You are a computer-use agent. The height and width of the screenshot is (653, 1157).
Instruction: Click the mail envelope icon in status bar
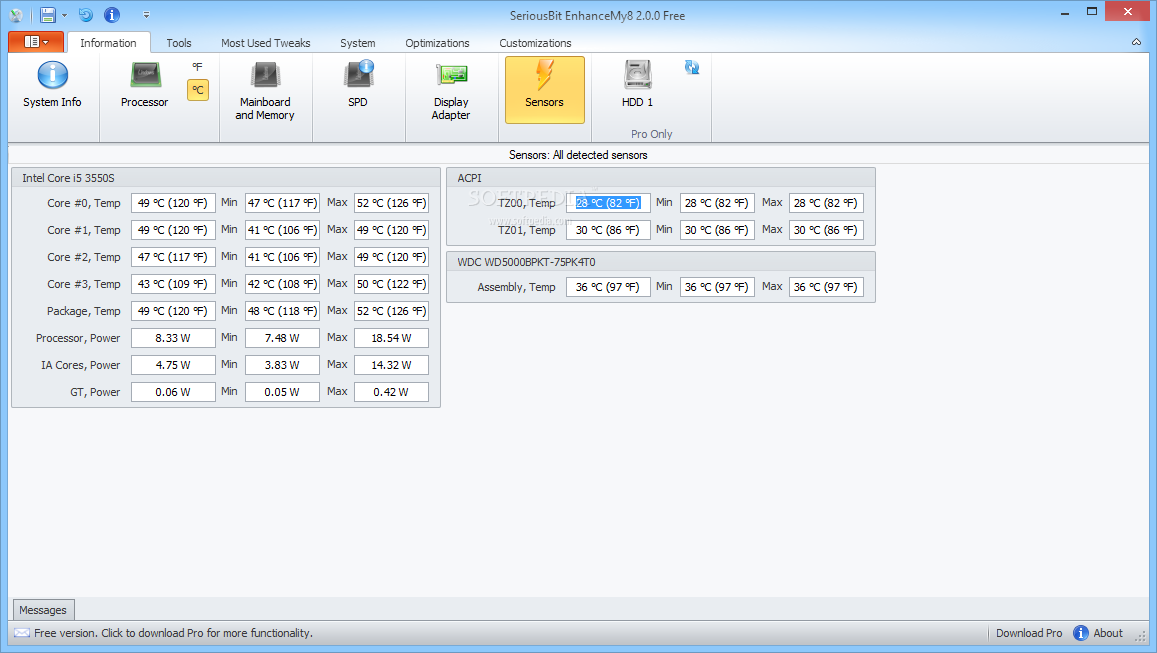21,633
